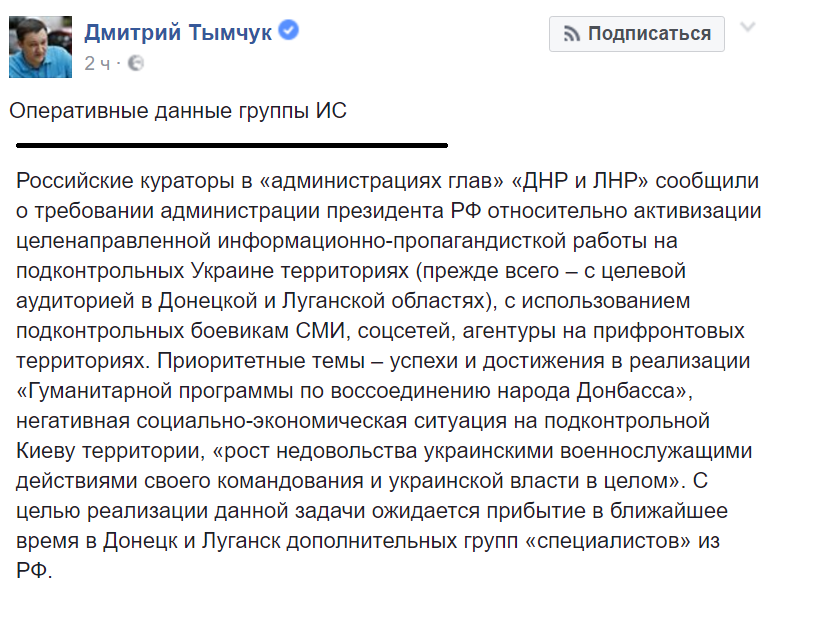This screenshot has width=826, height=629.
Task: Click the globe public-privacy icon
Action: (x=136, y=63)
